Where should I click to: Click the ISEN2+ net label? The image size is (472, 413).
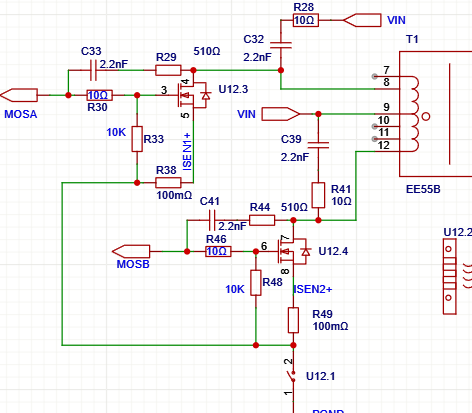point(313,289)
